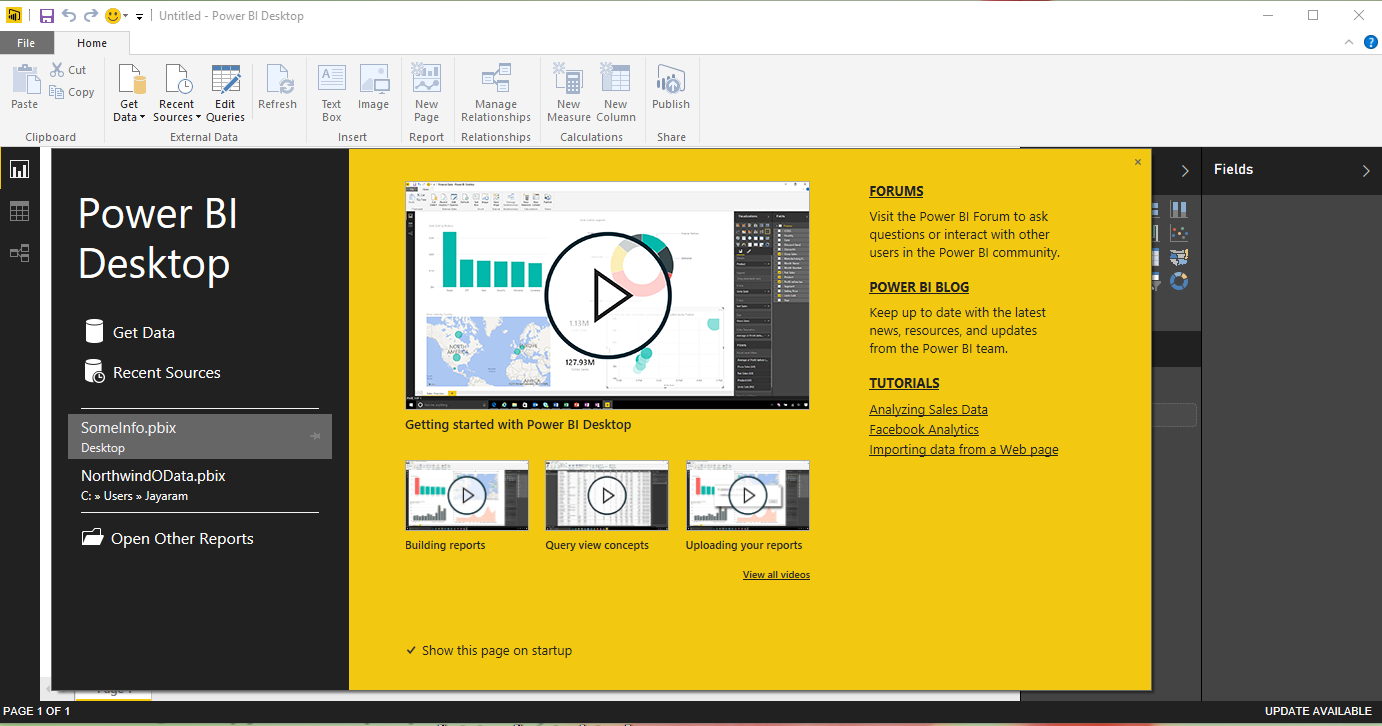Play the Getting started video thumbnail
1382x726 pixels.
(607, 295)
